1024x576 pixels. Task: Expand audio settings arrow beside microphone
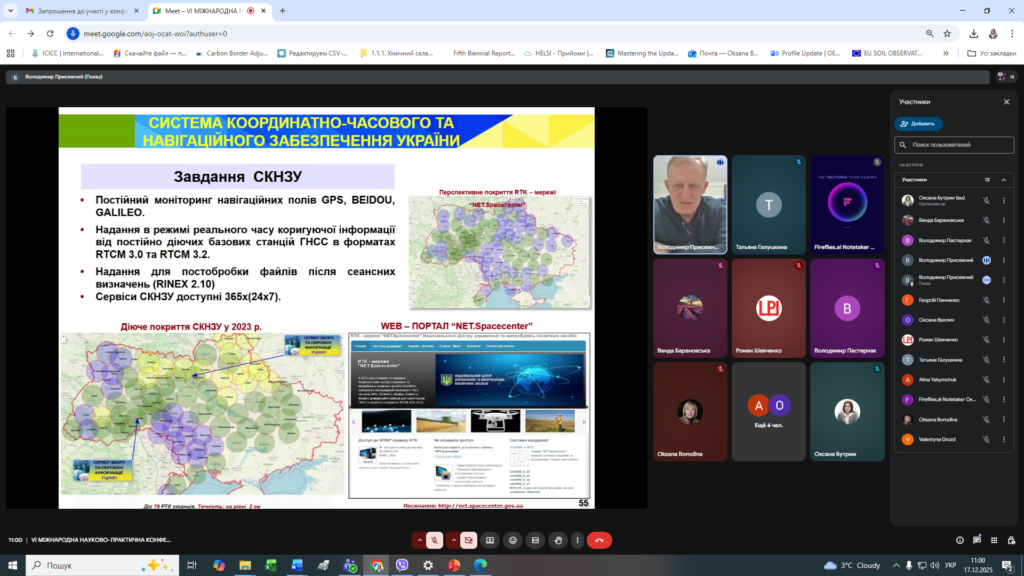click(x=420, y=540)
